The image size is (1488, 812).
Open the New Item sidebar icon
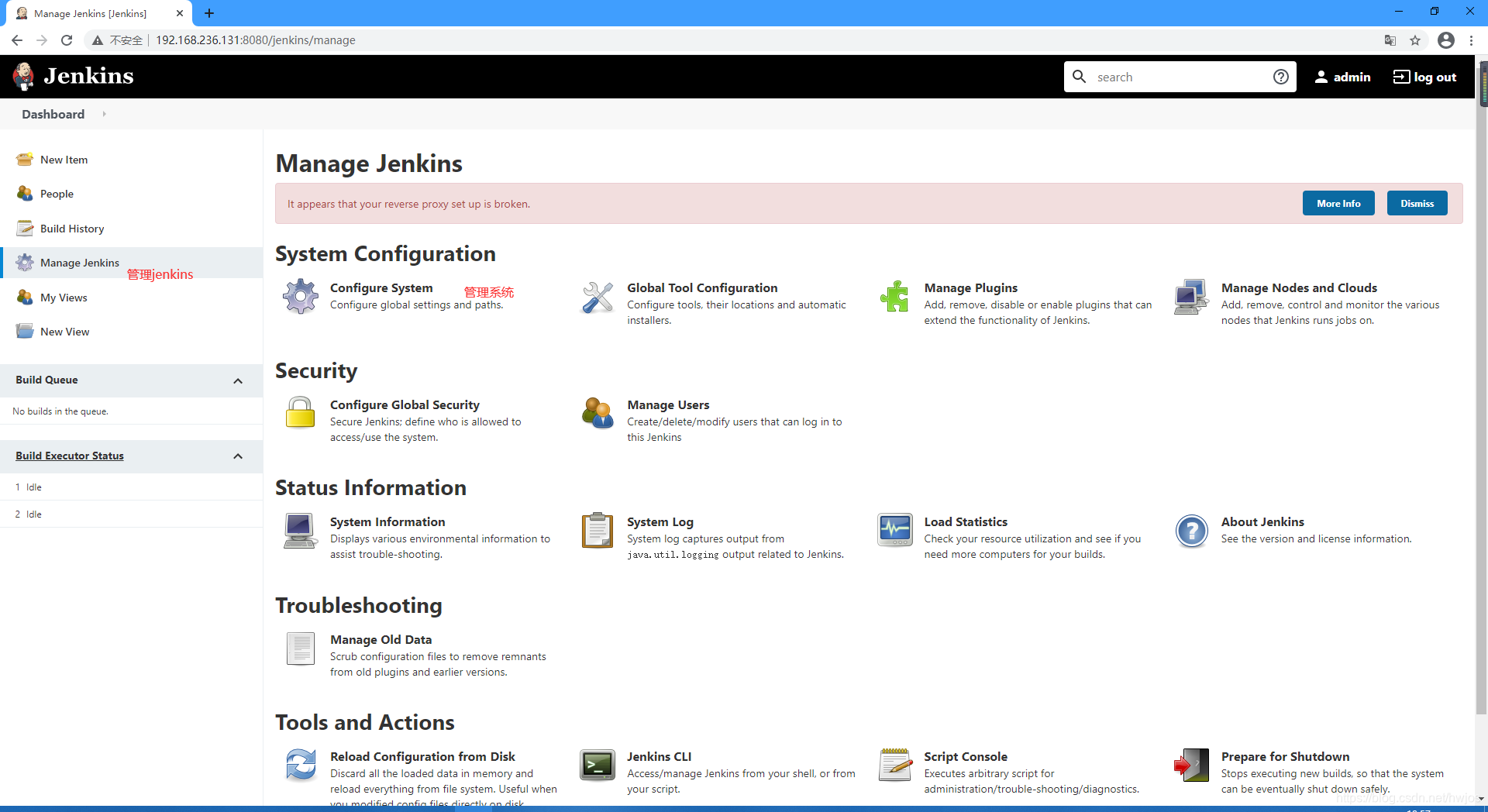click(x=25, y=160)
